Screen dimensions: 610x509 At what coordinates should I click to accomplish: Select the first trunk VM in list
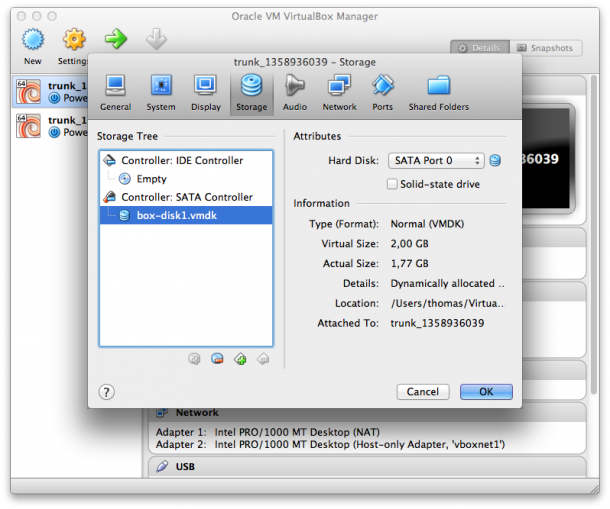click(x=51, y=92)
